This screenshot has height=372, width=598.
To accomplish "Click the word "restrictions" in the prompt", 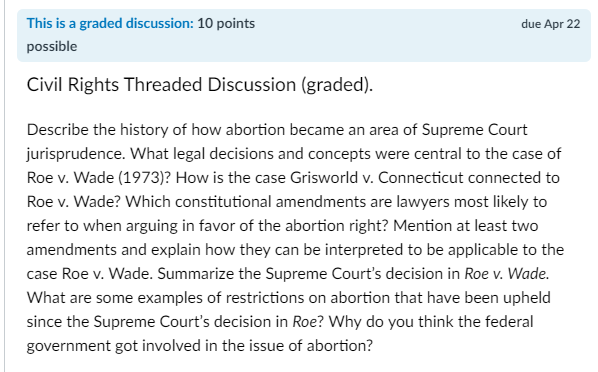I will click(x=266, y=298).
